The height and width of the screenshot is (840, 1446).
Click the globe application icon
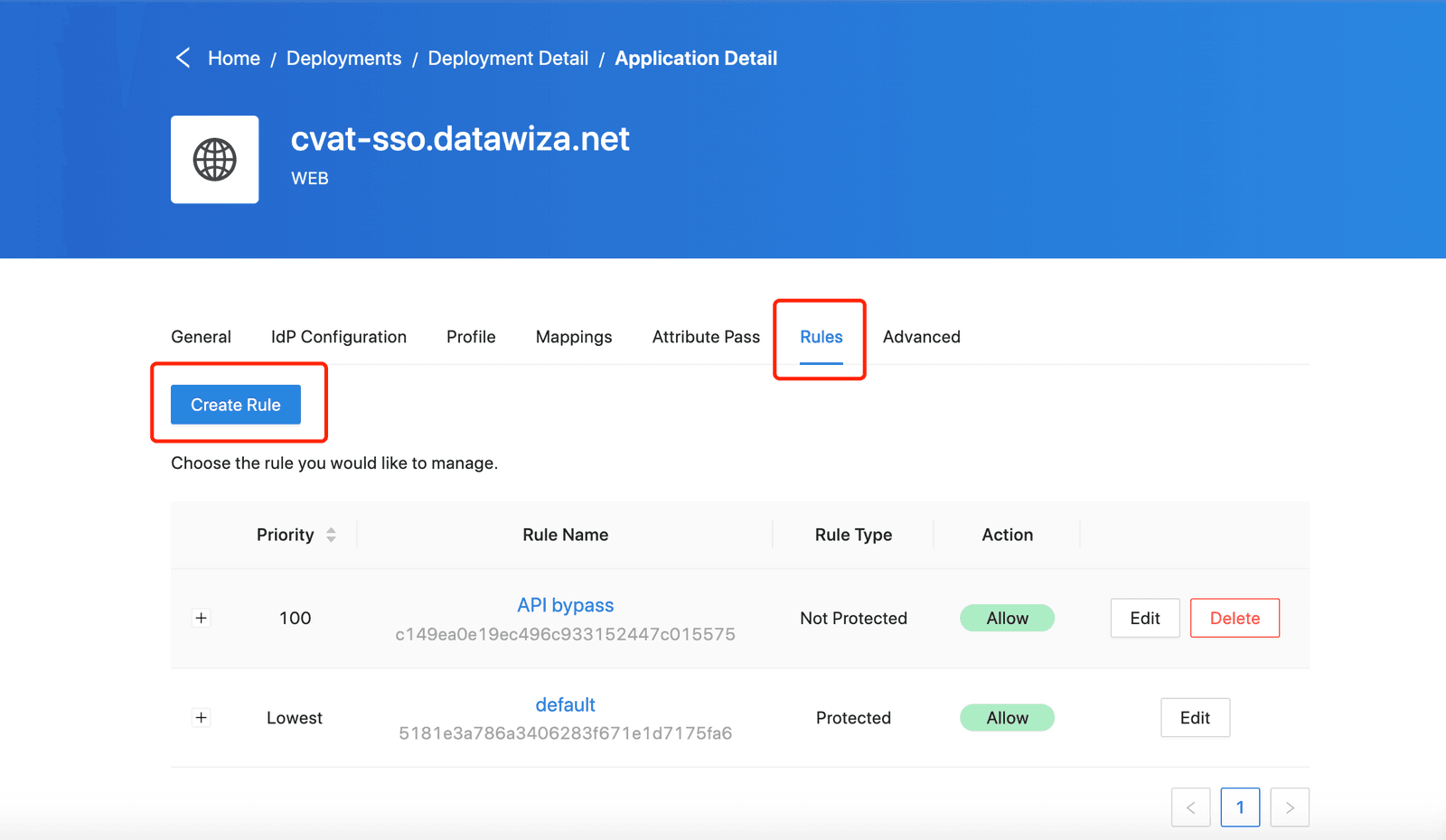tap(214, 159)
